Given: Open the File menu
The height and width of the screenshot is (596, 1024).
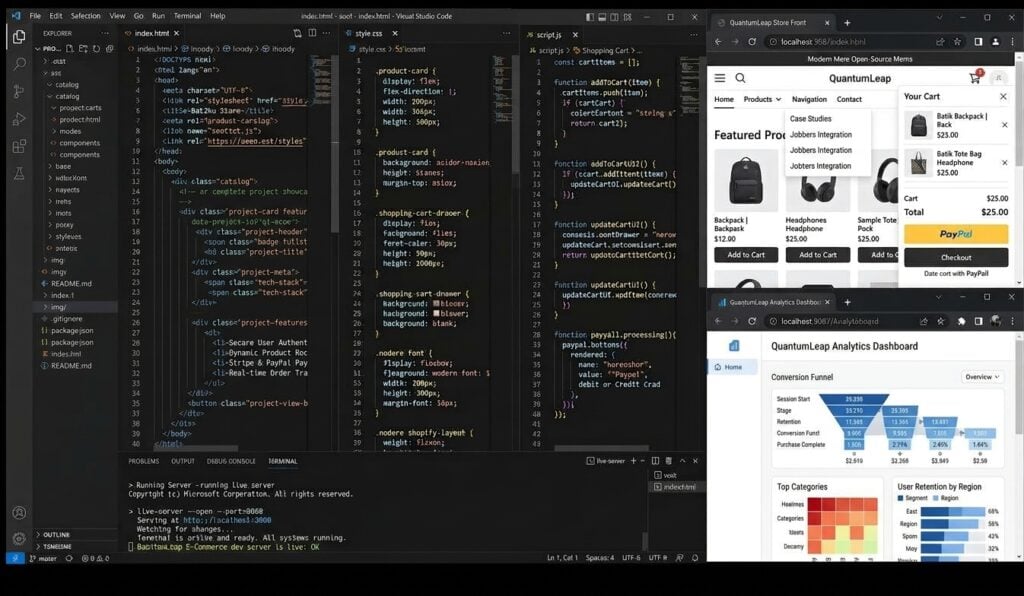Looking at the screenshot, I should [35, 16].
